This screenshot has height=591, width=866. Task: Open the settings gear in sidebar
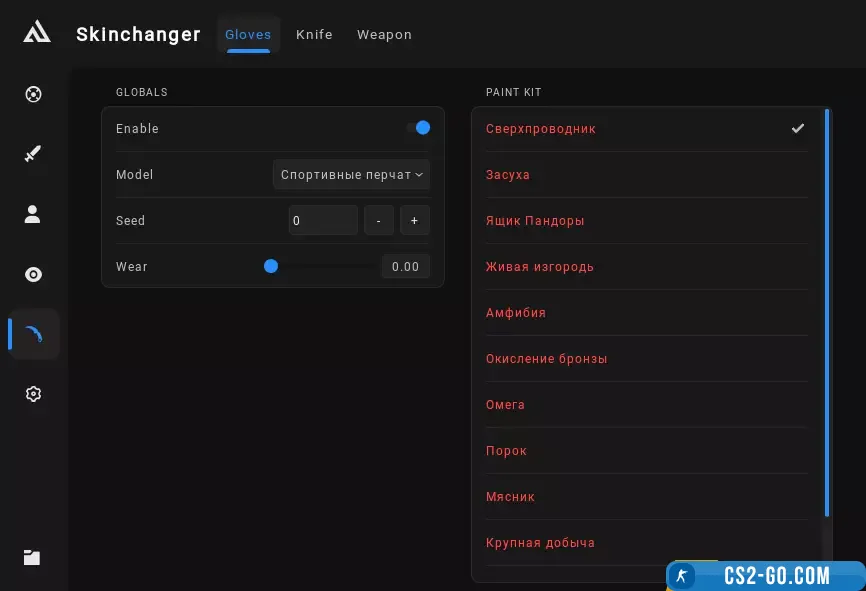tap(33, 394)
